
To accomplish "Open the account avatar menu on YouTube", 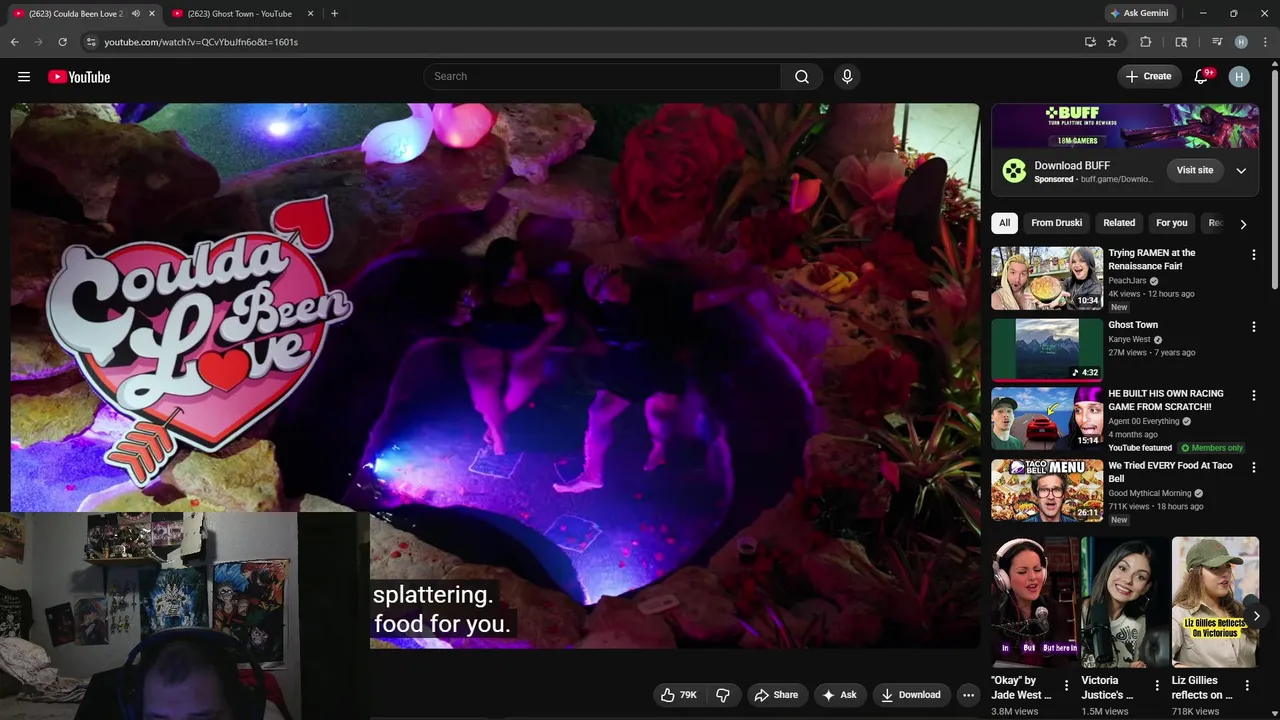I will tap(1239, 77).
